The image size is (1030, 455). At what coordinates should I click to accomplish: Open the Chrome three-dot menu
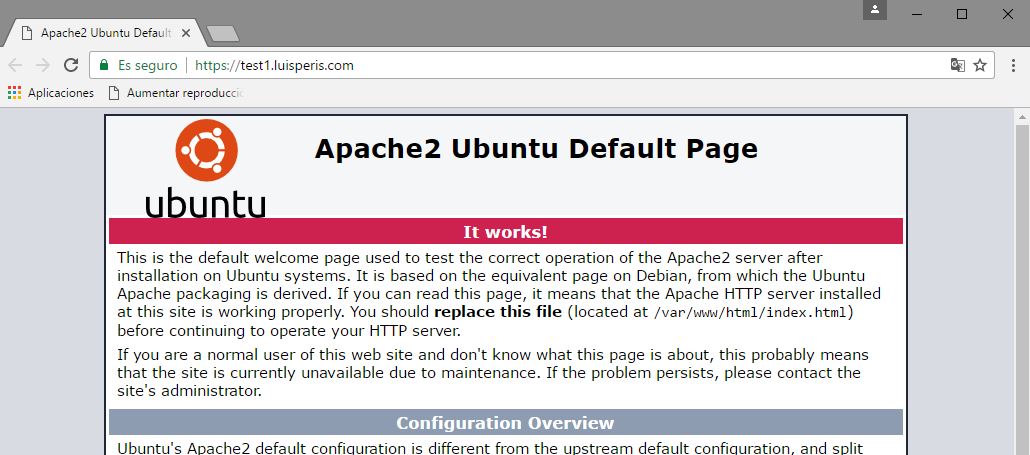[1016, 65]
